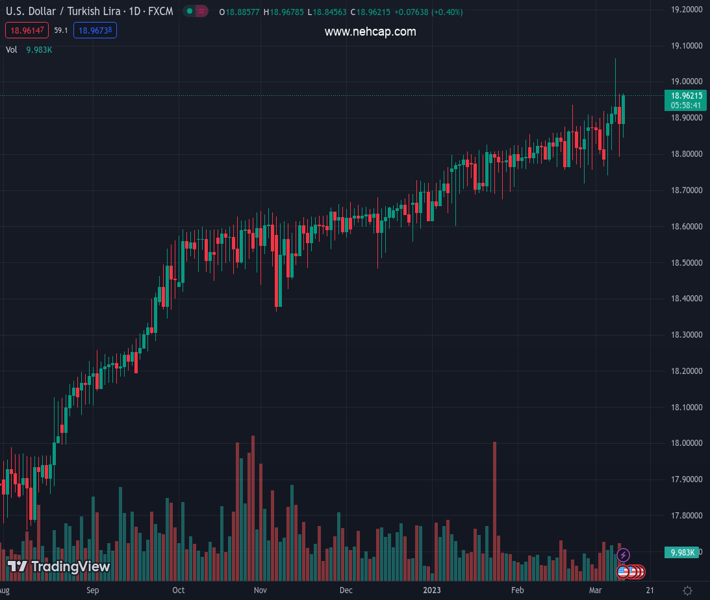Click the 2023 label on time axis
Screen dimensions: 710x600
432,591
